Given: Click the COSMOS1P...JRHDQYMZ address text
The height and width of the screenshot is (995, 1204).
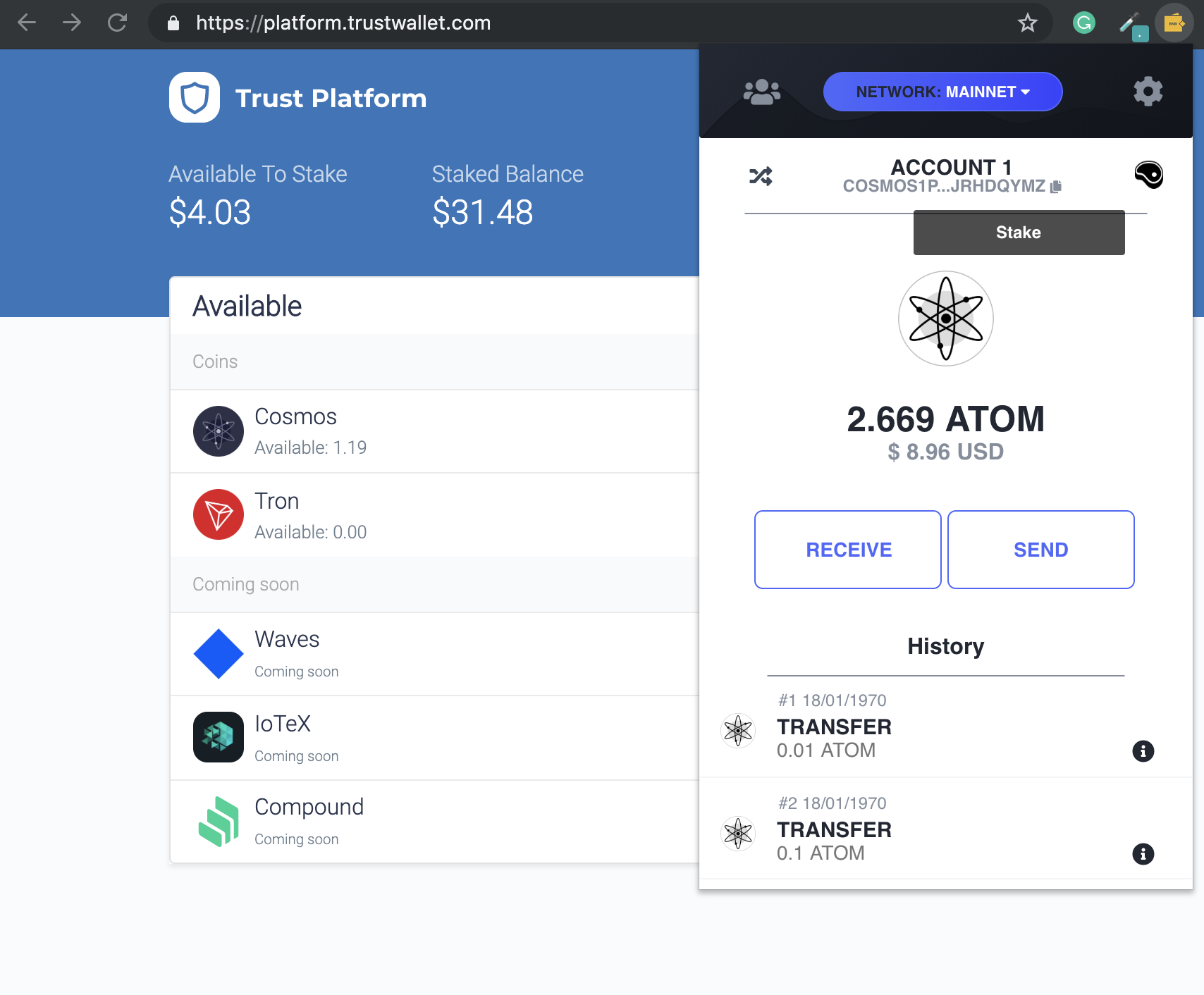Looking at the screenshot, I should pos(944,186).
